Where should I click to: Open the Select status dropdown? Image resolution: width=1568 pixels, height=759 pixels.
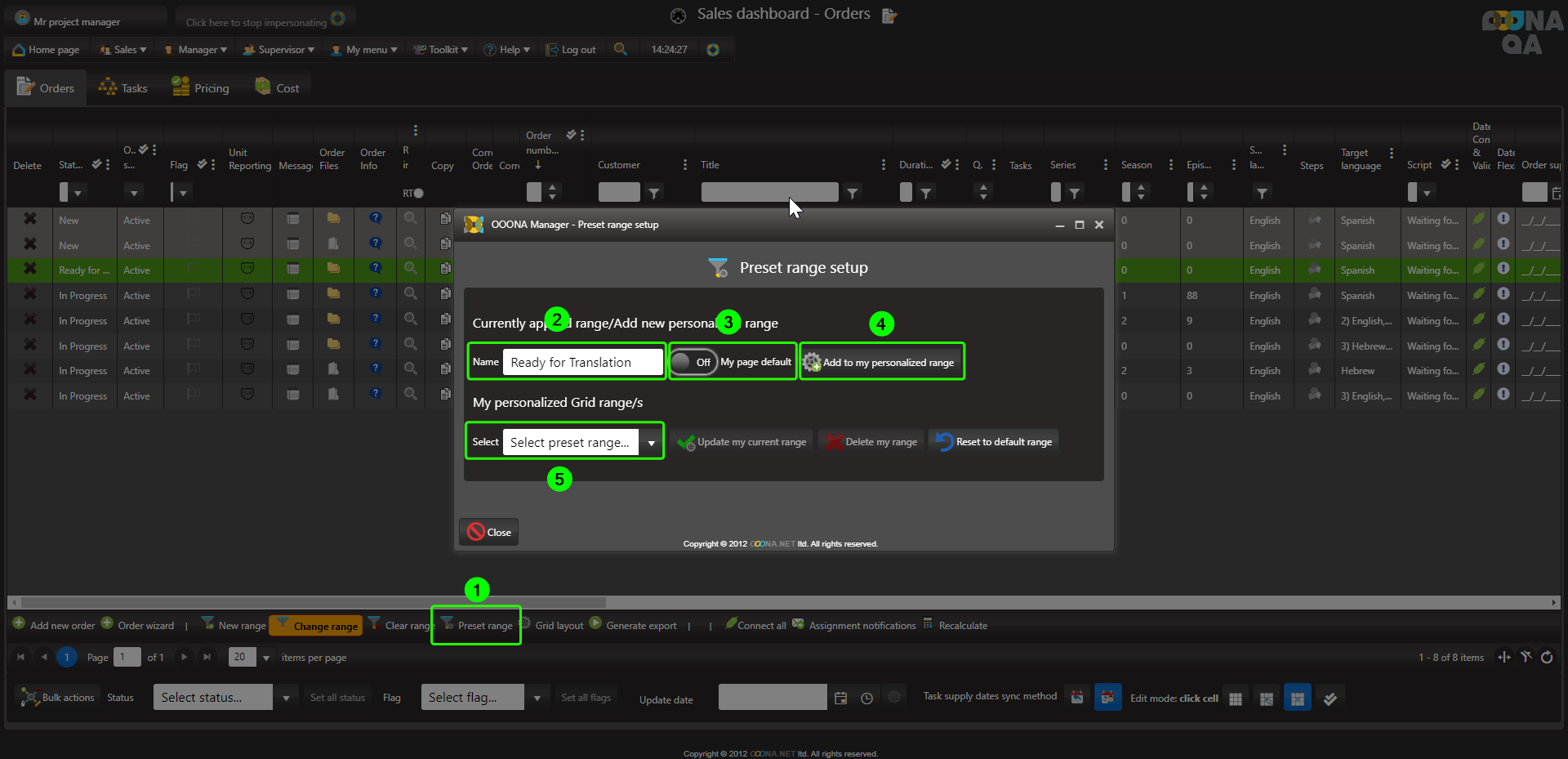tap(285, 698)
